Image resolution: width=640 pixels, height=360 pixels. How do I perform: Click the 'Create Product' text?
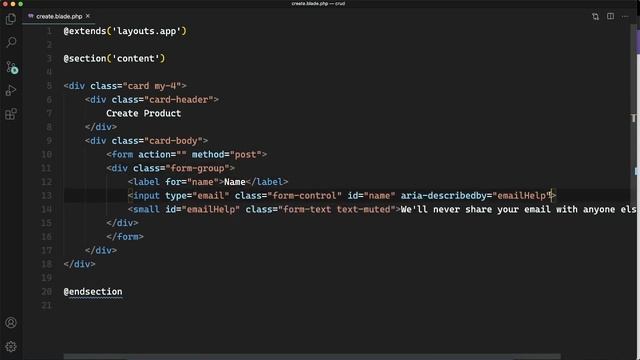point(143,113)
